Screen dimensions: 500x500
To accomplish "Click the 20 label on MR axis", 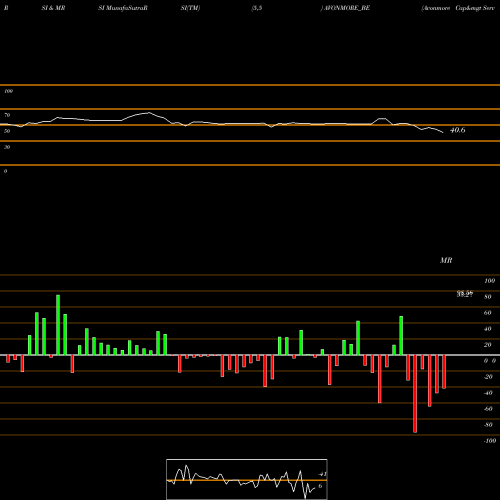I will pos(488,345).
